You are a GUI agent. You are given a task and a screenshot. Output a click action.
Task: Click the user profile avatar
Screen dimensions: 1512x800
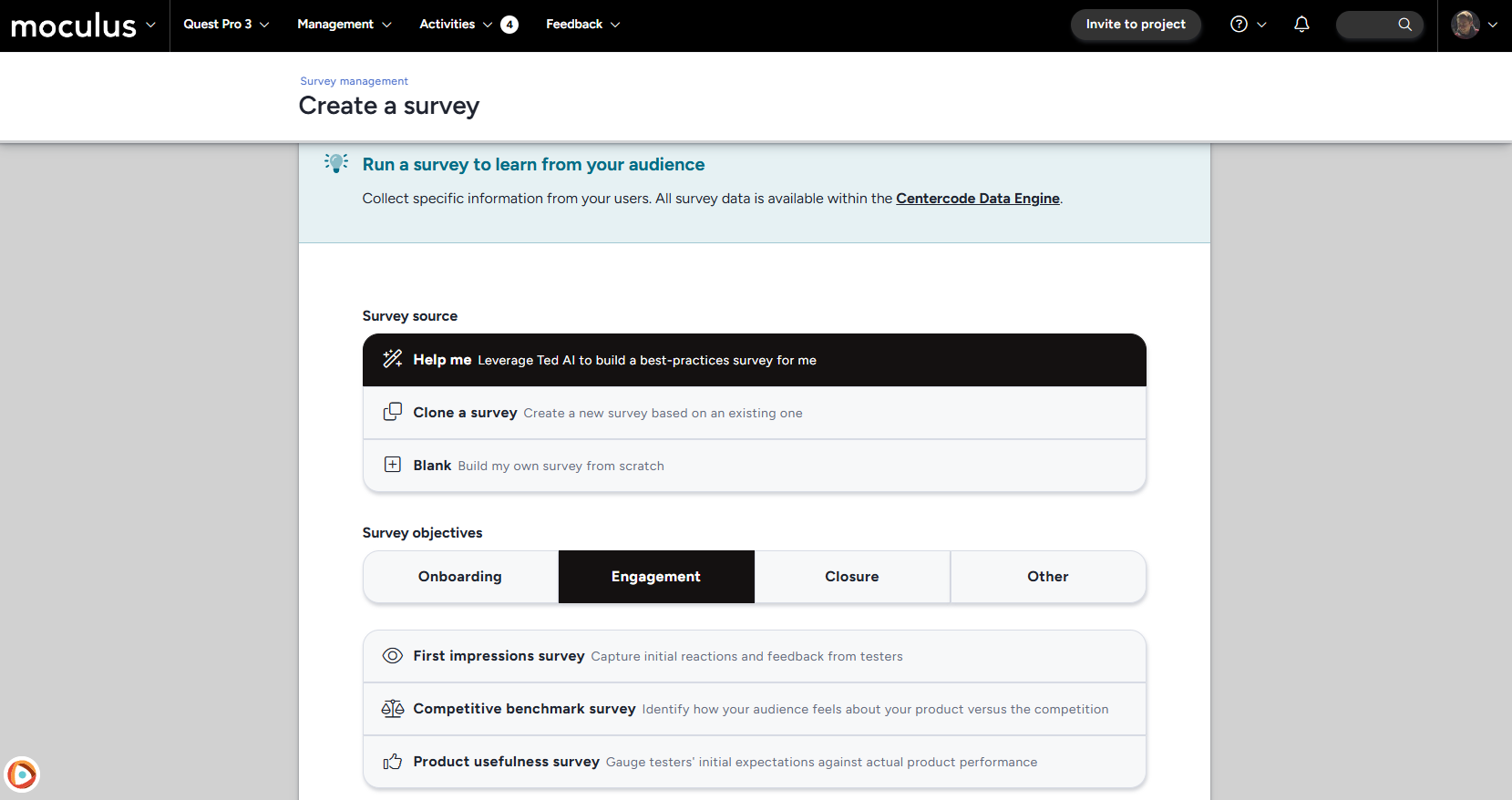1465,25
